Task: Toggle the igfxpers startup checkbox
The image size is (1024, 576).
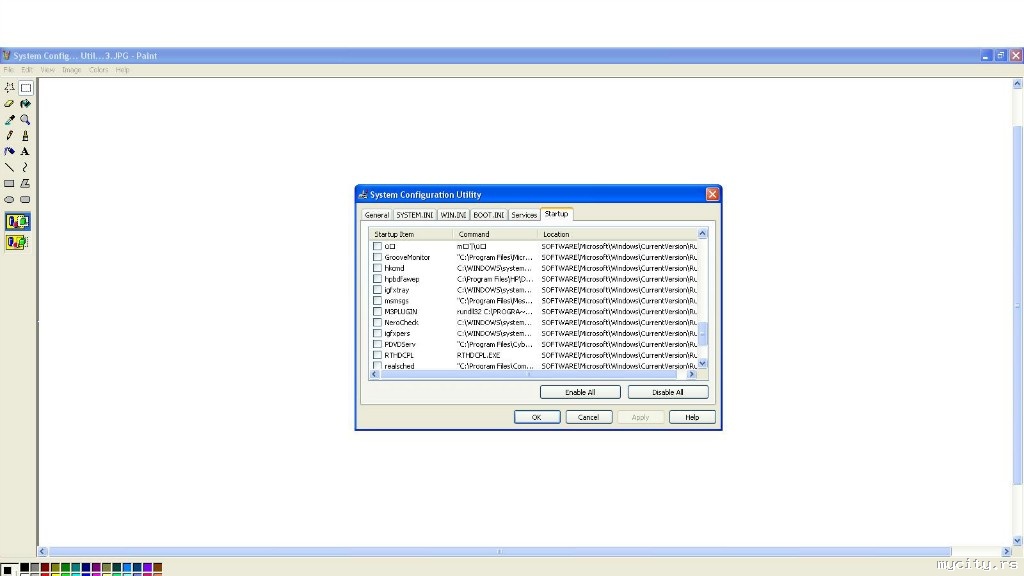Action: point(377,333)
